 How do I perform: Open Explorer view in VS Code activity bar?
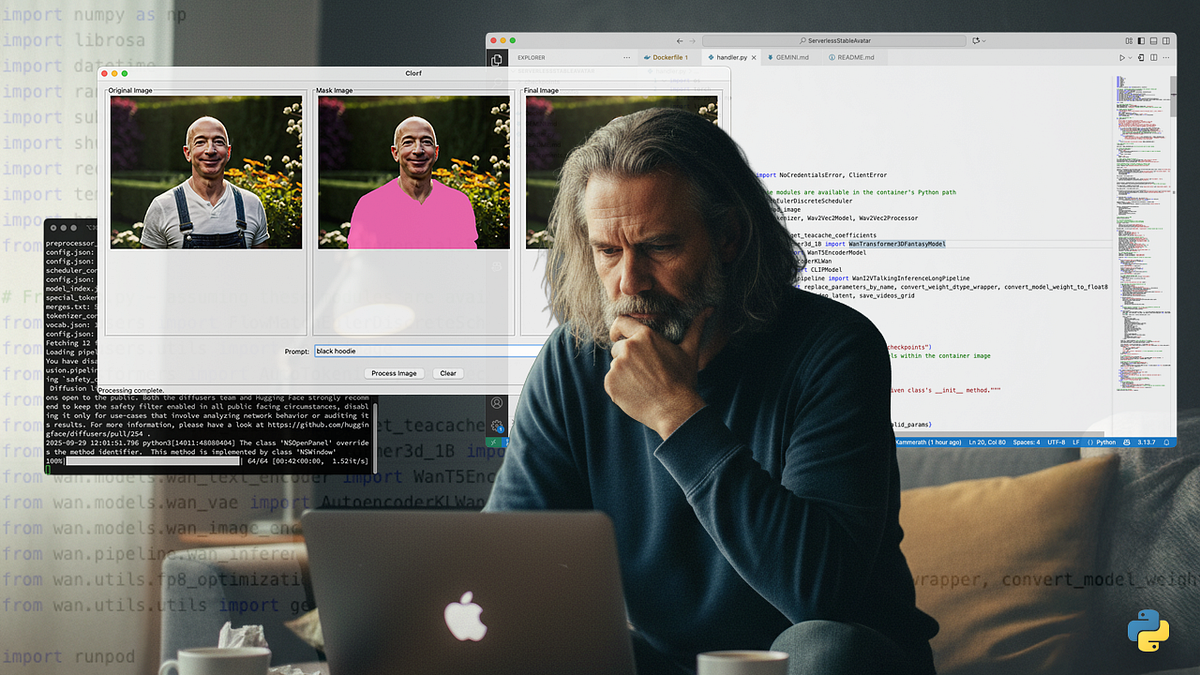tap(496, 59)
